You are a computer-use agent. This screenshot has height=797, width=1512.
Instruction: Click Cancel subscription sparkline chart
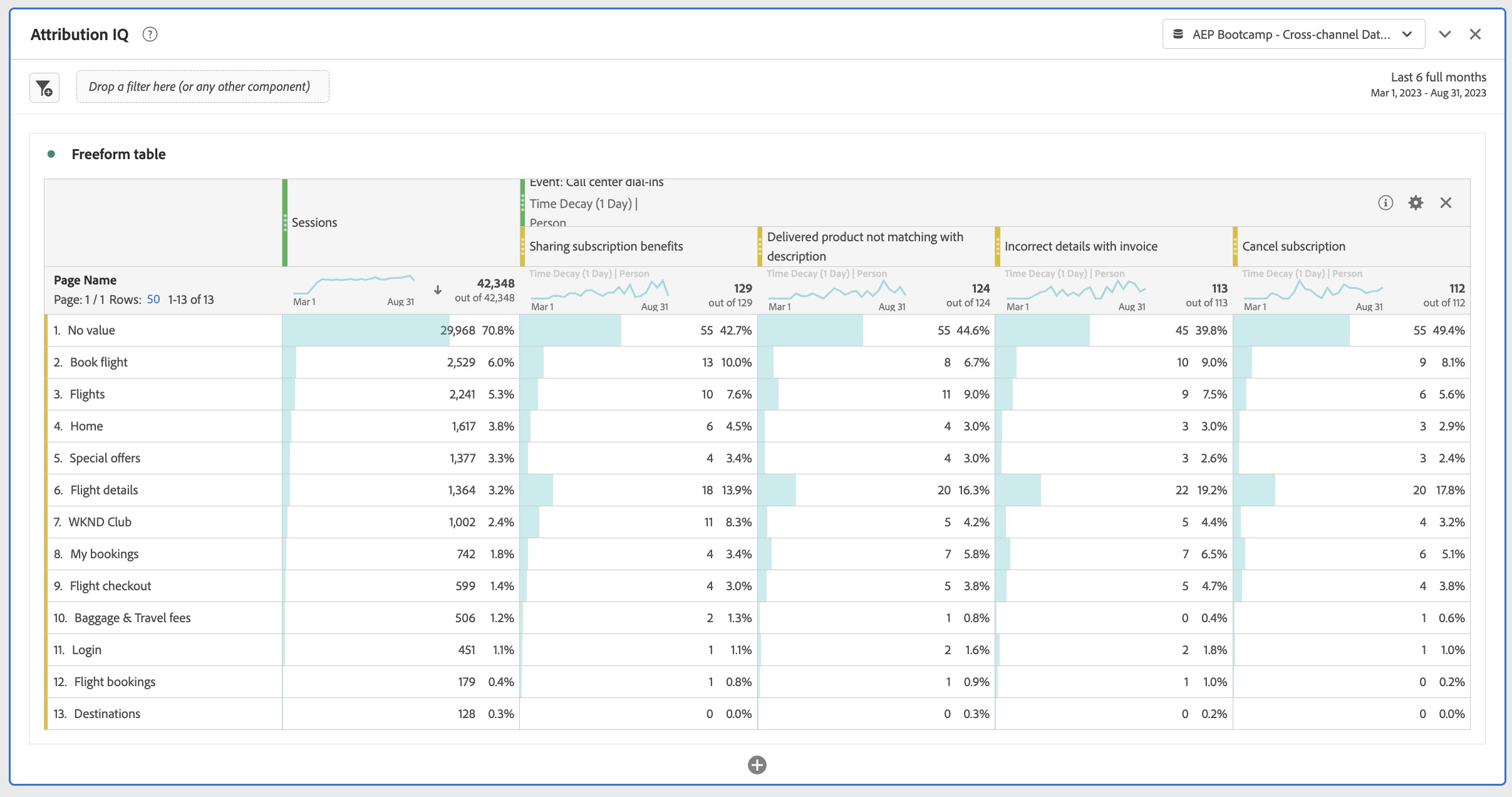[x=1313, y=289]
